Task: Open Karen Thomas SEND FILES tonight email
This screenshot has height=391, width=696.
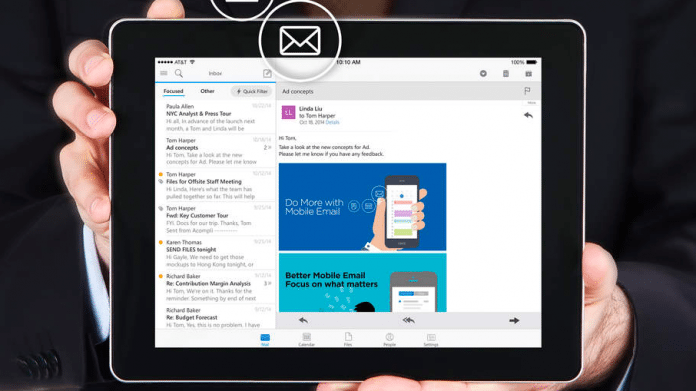Action: (x=216, y=253)
